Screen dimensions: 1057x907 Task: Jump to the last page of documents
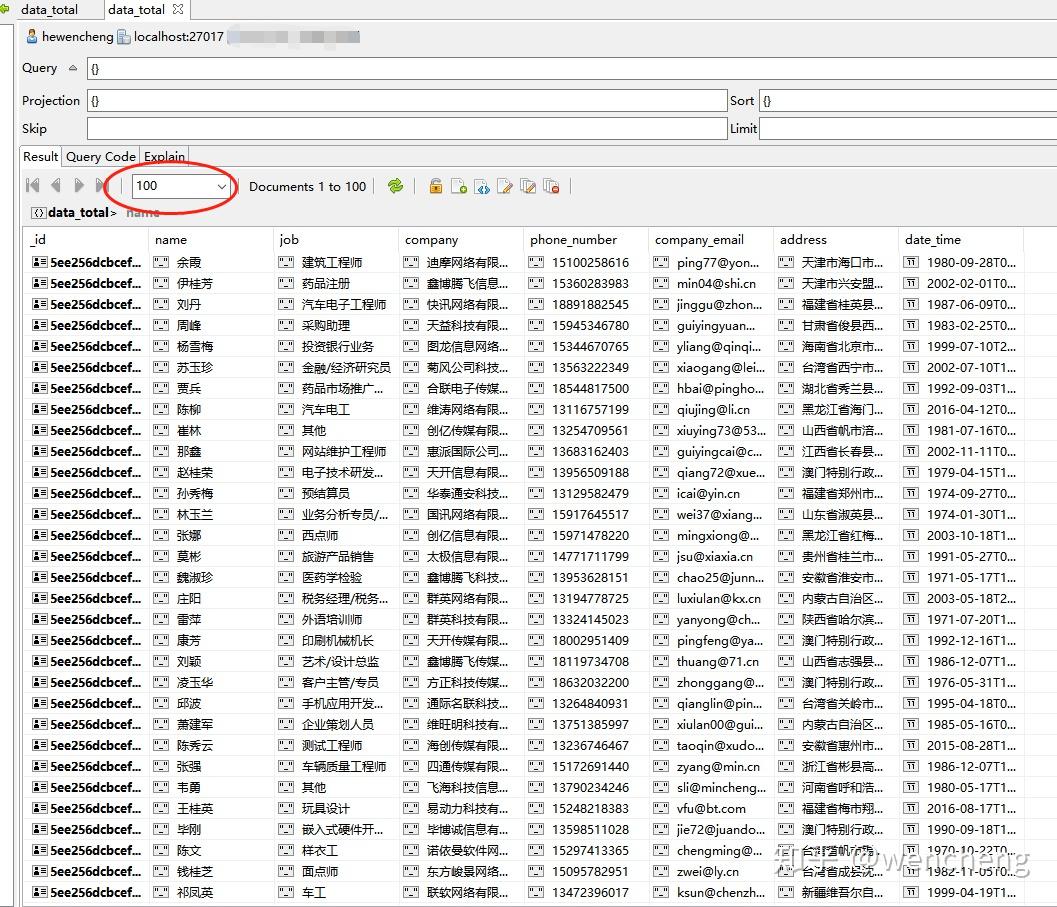coord(101,185)
